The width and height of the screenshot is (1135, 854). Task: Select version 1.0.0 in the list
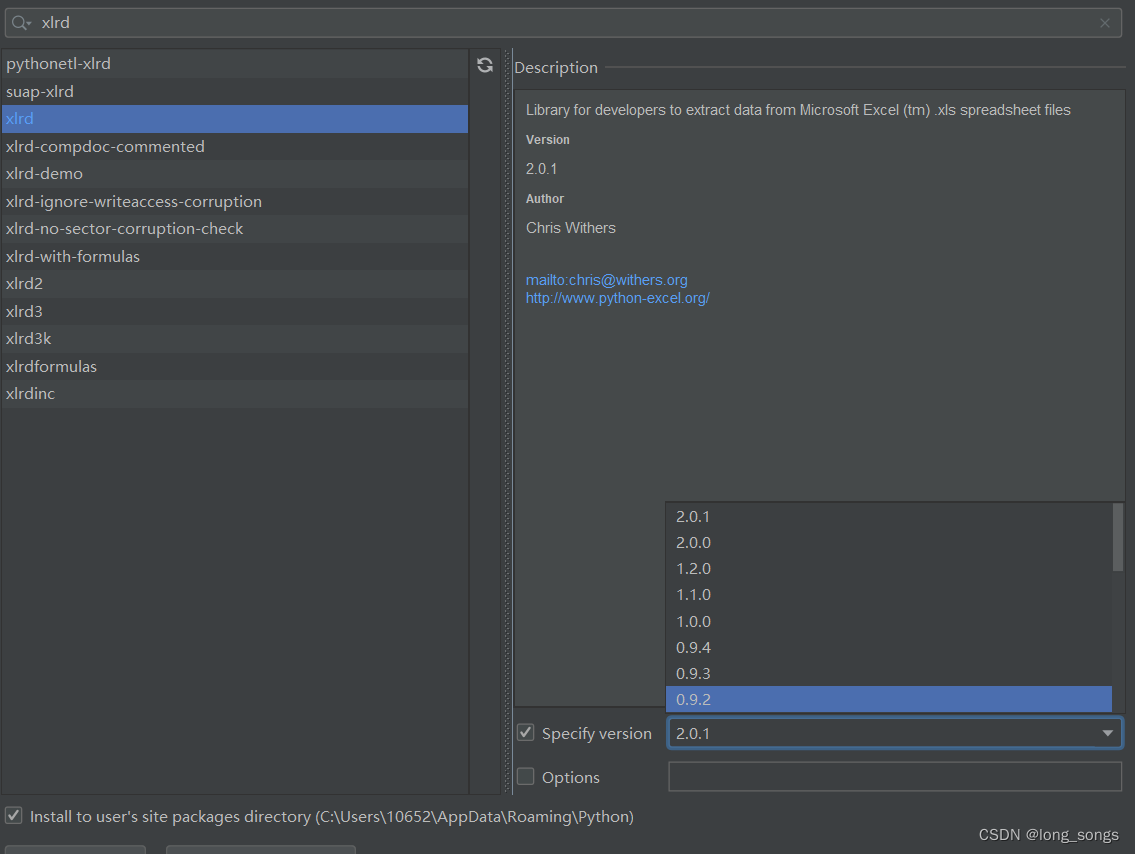[693, 621]
